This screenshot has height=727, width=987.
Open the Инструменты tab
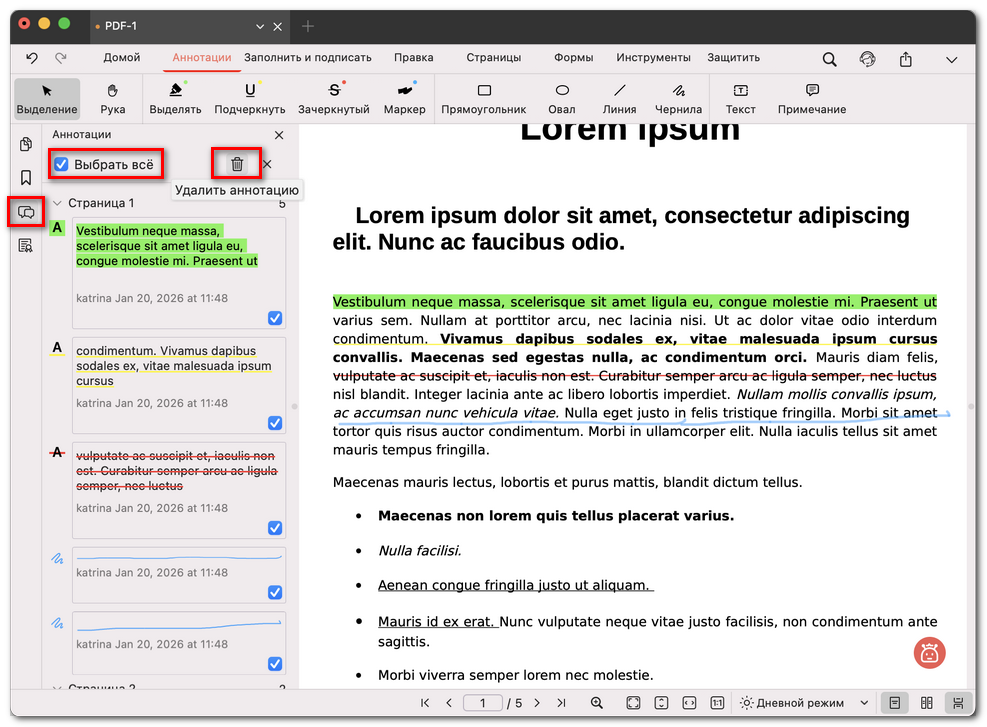click(x=653, y=58)
